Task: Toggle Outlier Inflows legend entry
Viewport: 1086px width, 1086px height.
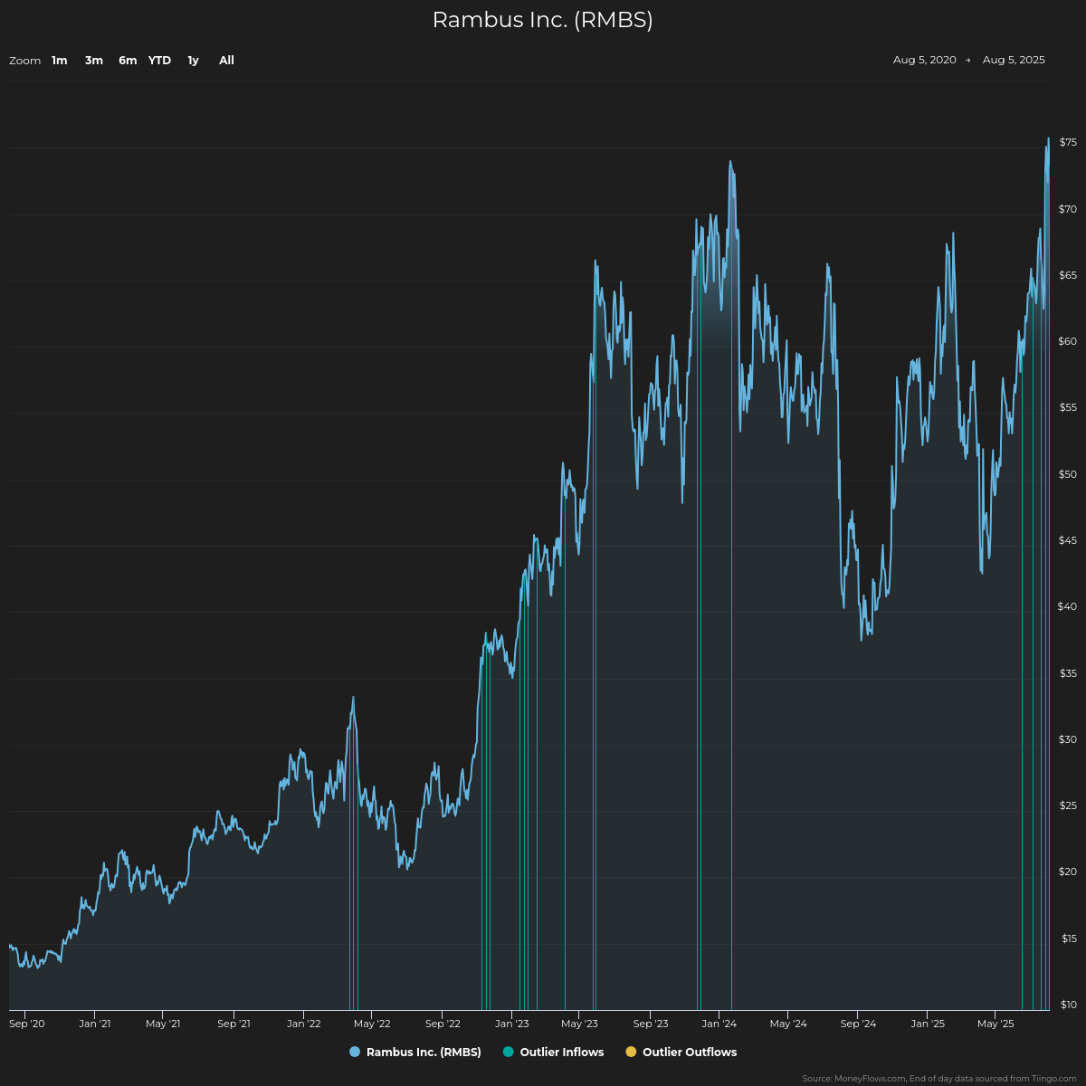Action: click(x=553, y=1052)
